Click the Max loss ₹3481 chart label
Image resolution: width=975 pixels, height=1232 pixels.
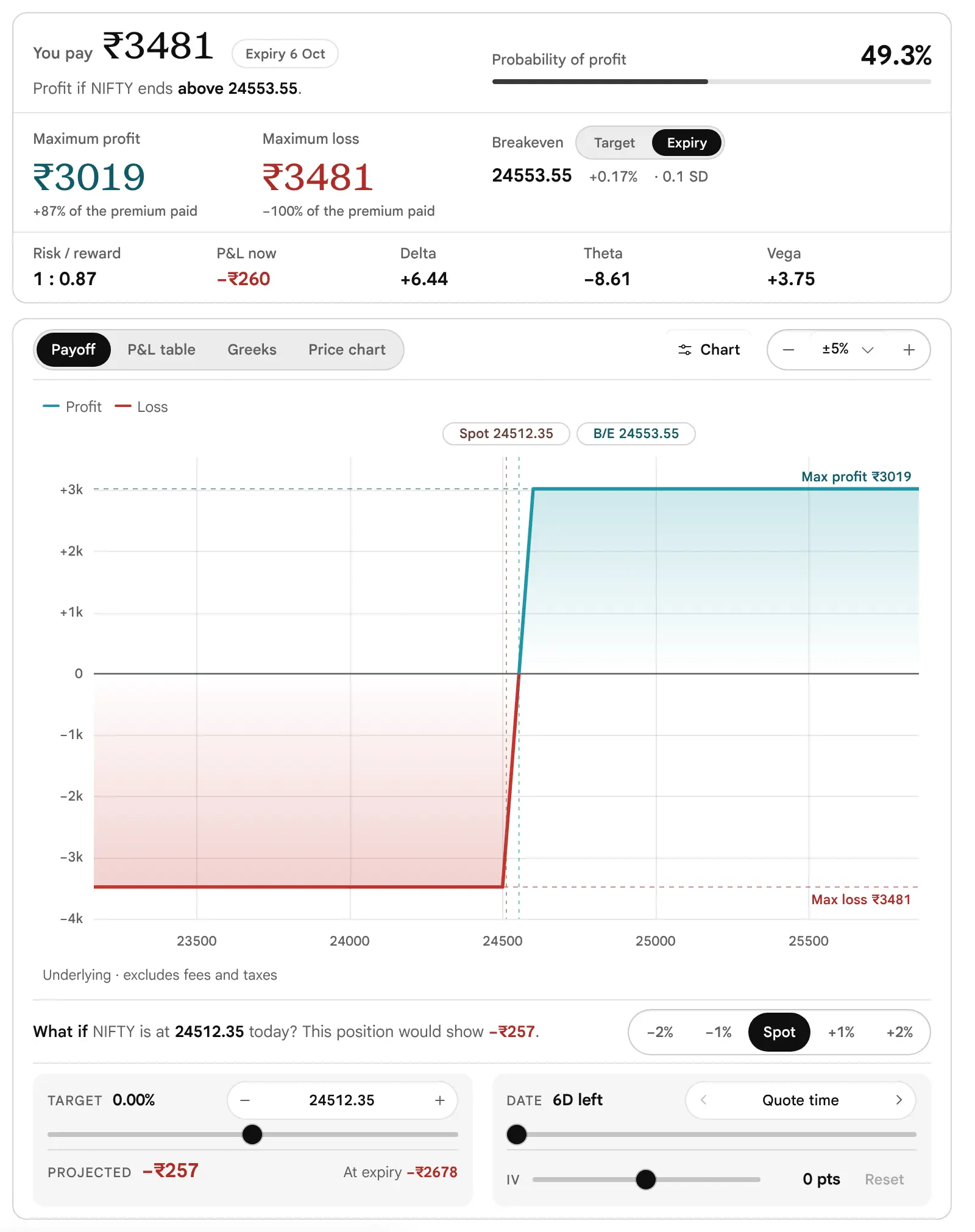tap(861, 900)
